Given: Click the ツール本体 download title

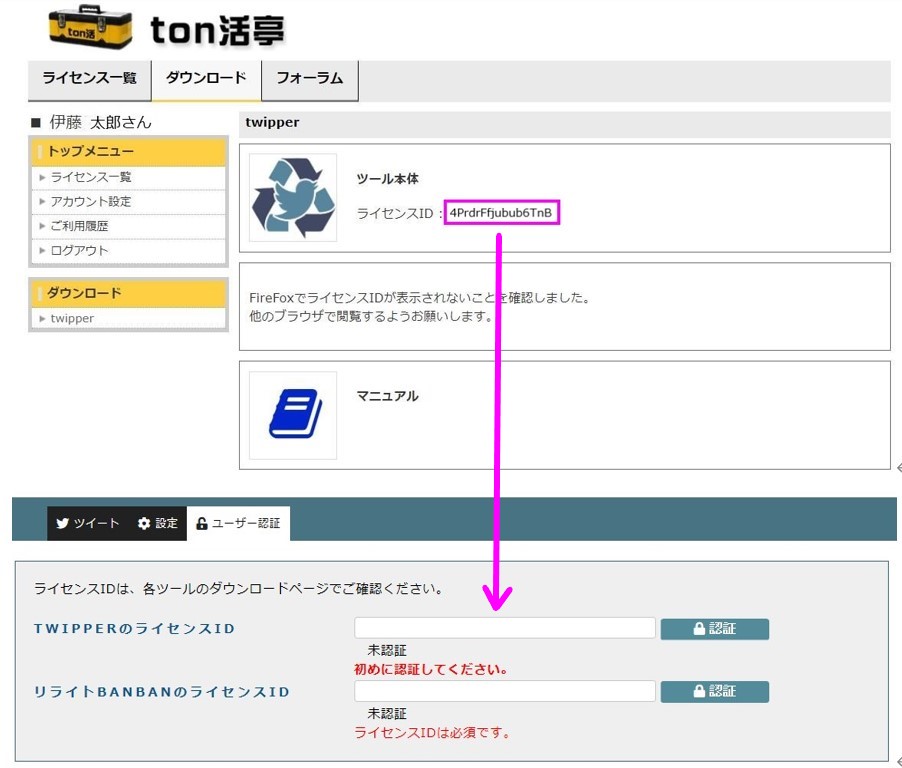Looking at the screenshot, I should click(388, 179).
